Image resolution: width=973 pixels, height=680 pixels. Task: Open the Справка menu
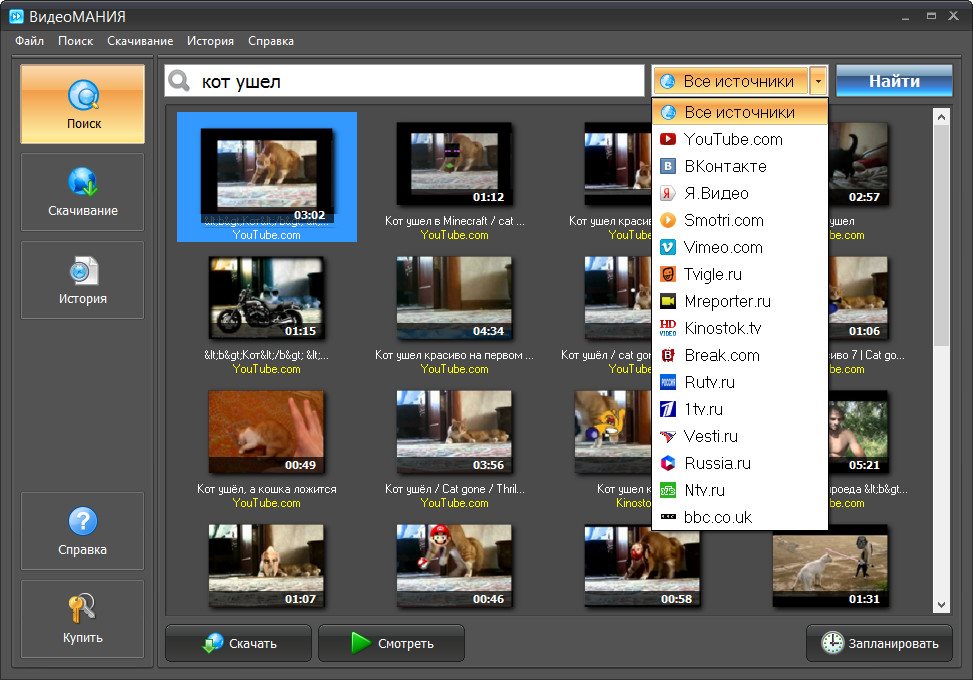click(271, 41)
